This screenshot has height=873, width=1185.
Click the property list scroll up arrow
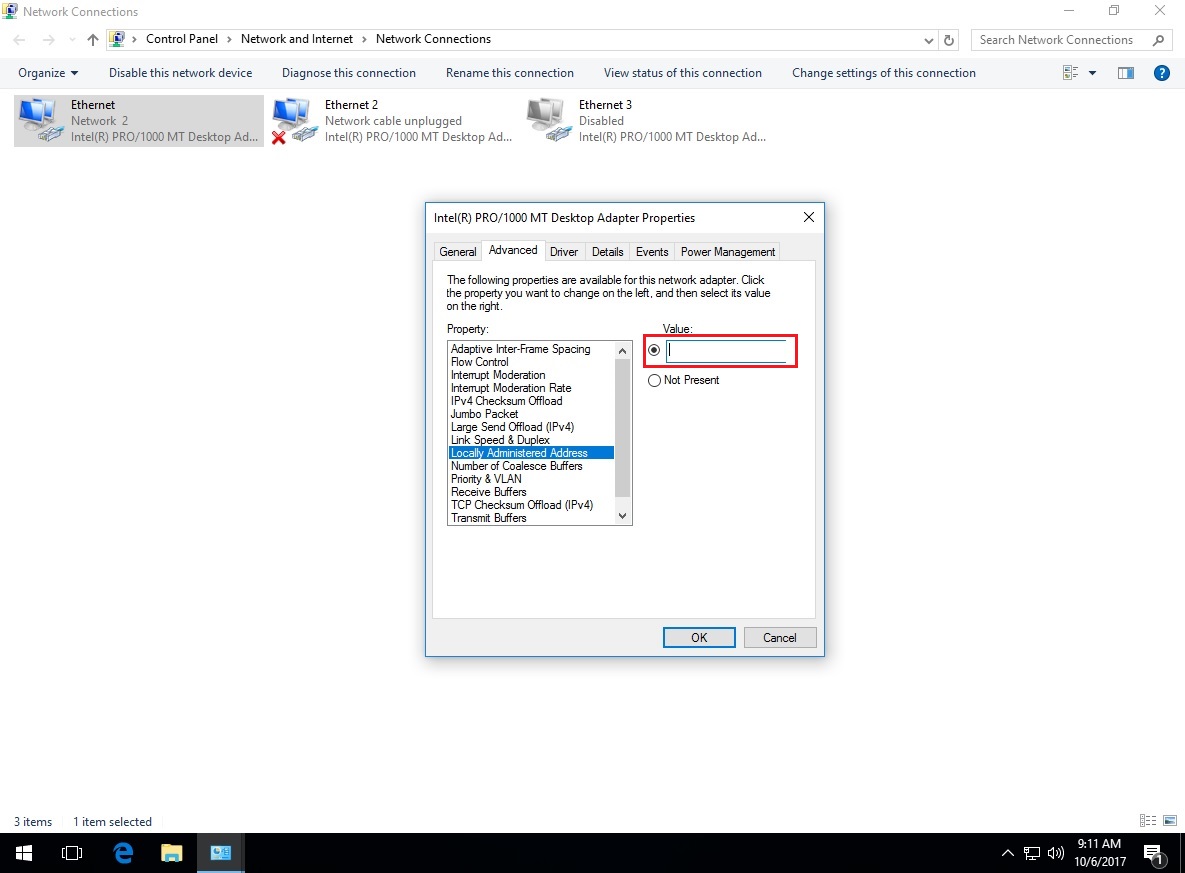(x=623, y=351)
